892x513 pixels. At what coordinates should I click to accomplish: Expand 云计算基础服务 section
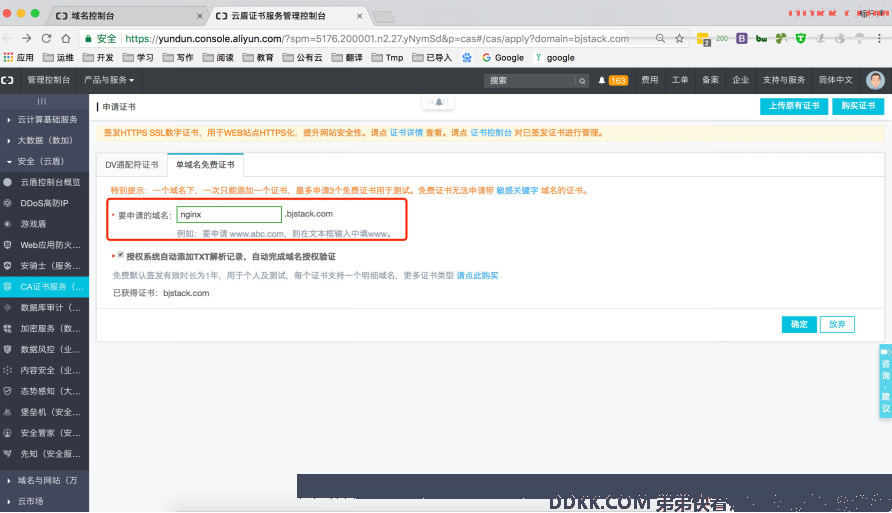coord(43,119)
